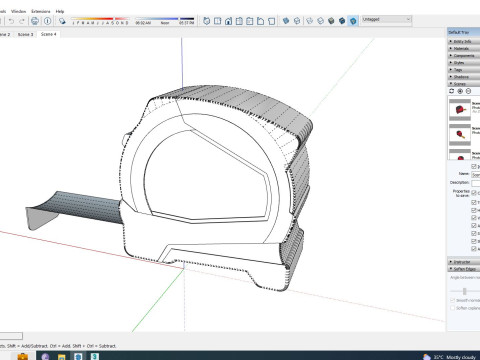The width and height of the screenshot is (480, 360).
Task: Collapse the Scenes panel
Action: 464,84
